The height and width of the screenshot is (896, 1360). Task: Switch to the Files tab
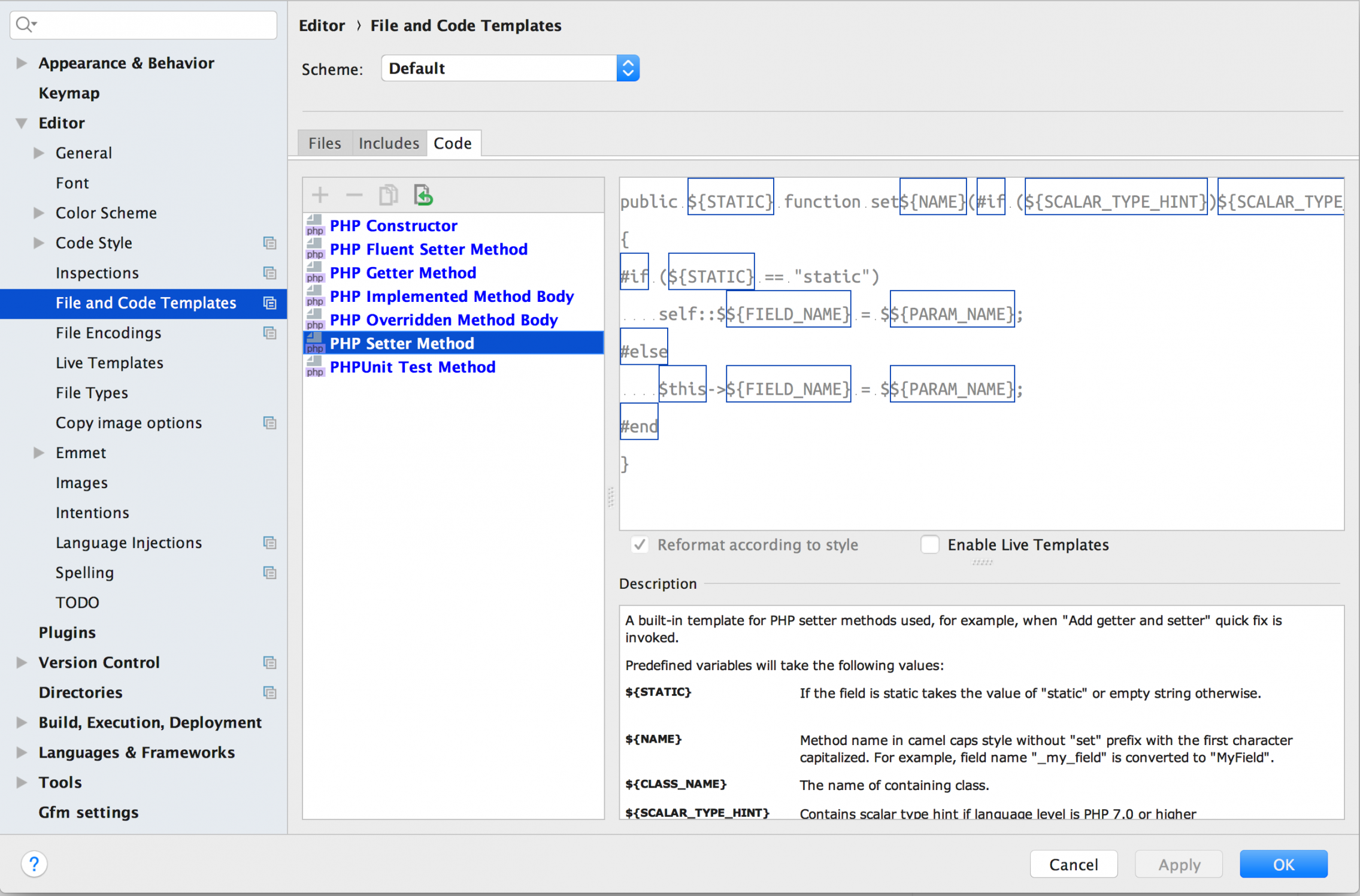tap(325, 143)
